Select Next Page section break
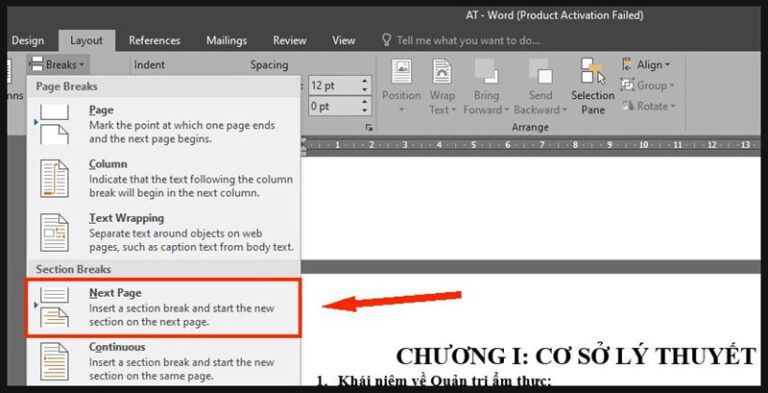This screenshot has width=768, height=393. (x=164, y=308)
